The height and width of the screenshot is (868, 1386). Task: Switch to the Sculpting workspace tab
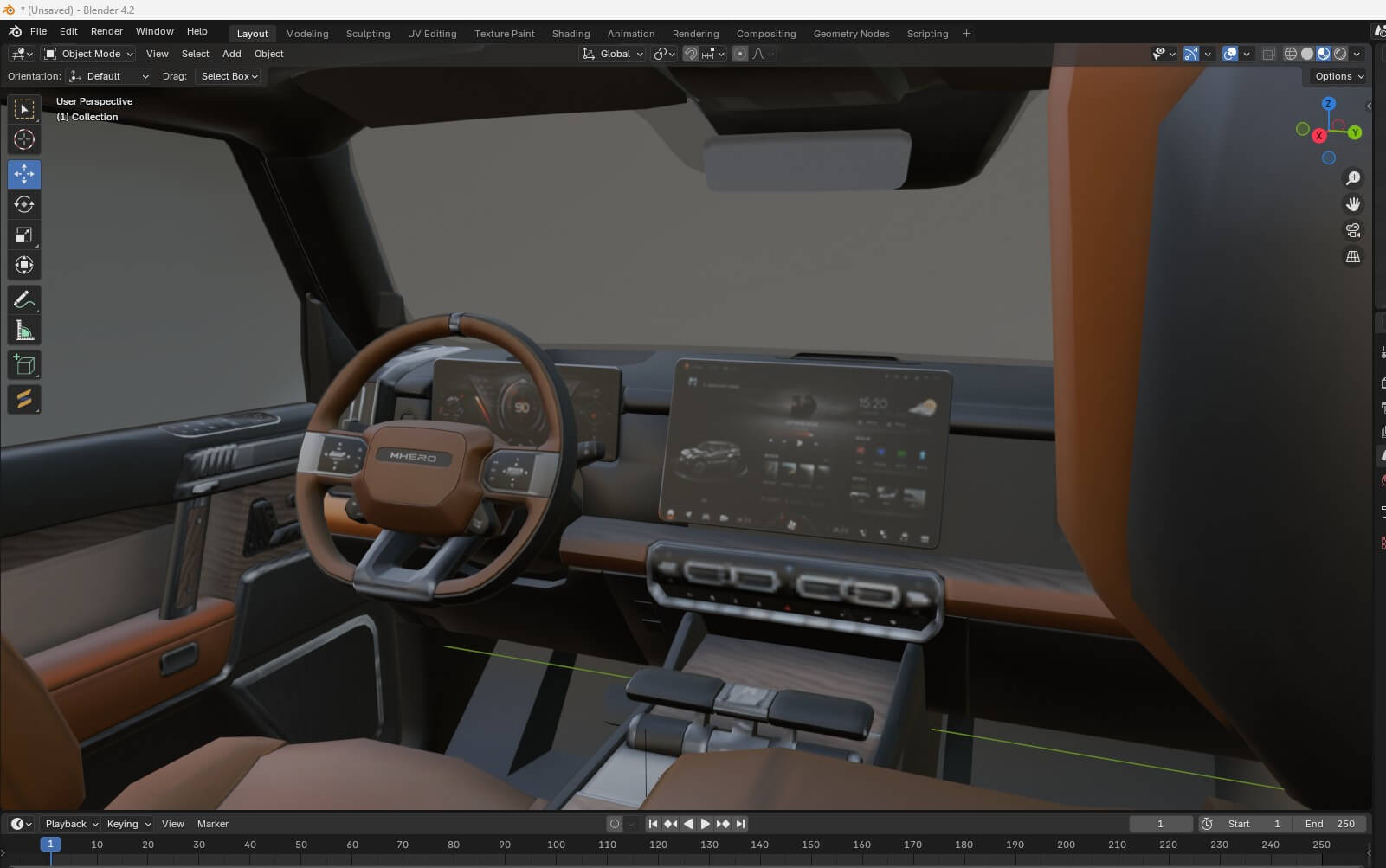368,34
